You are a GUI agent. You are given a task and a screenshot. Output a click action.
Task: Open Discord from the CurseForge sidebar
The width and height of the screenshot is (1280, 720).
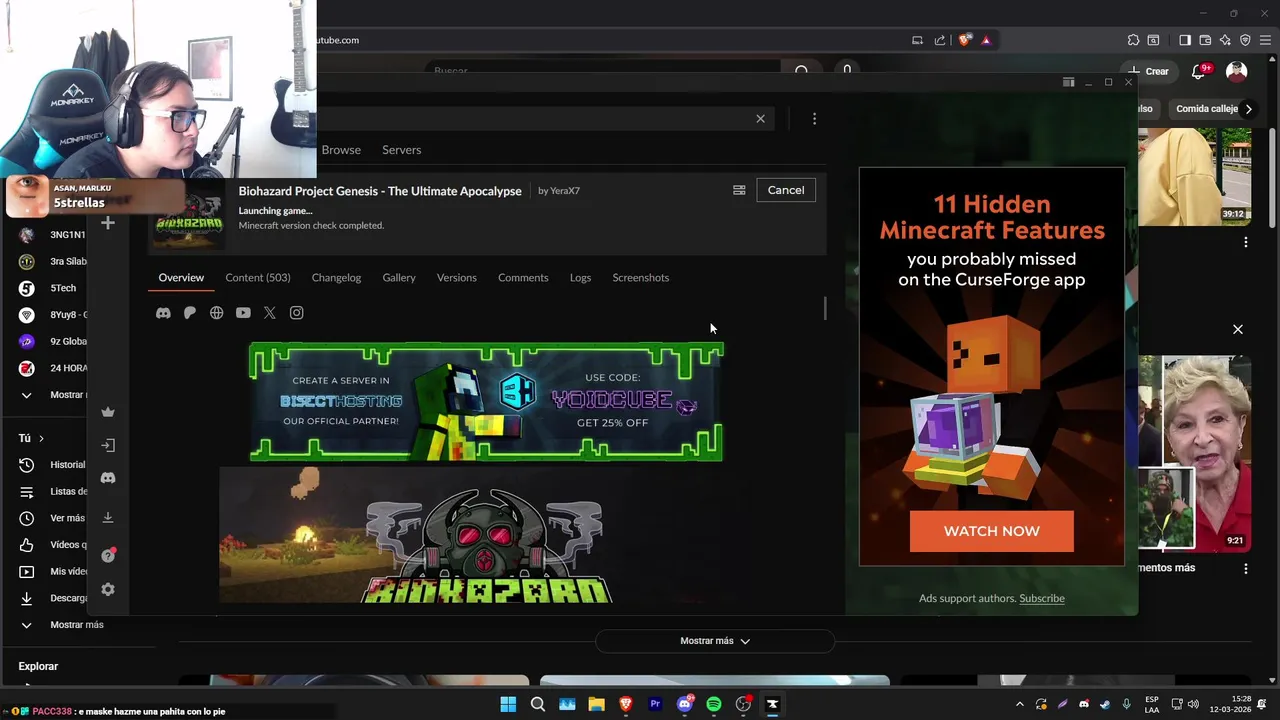click(x=108, y=478)
